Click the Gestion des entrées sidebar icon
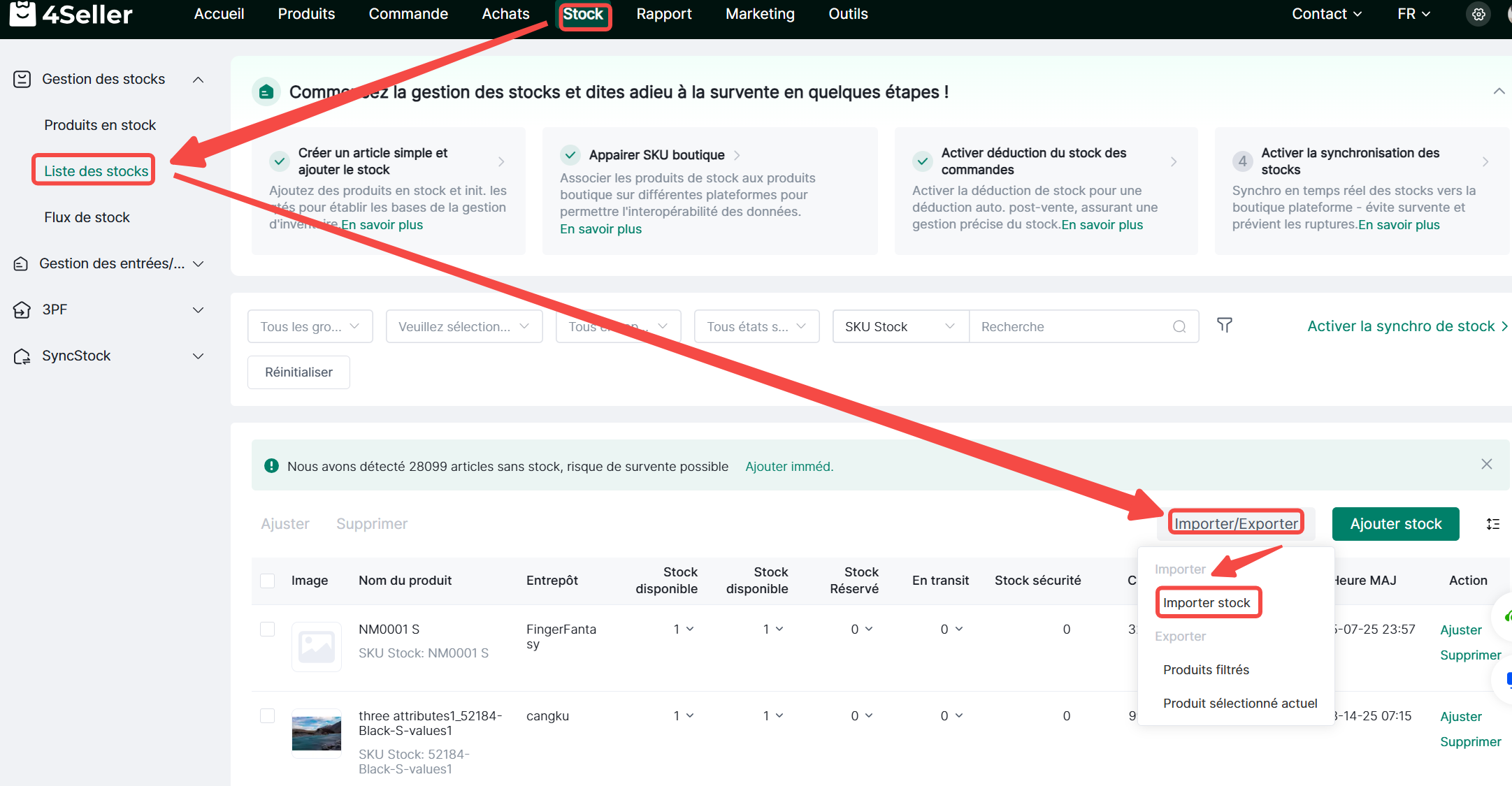 click(22, 264)
